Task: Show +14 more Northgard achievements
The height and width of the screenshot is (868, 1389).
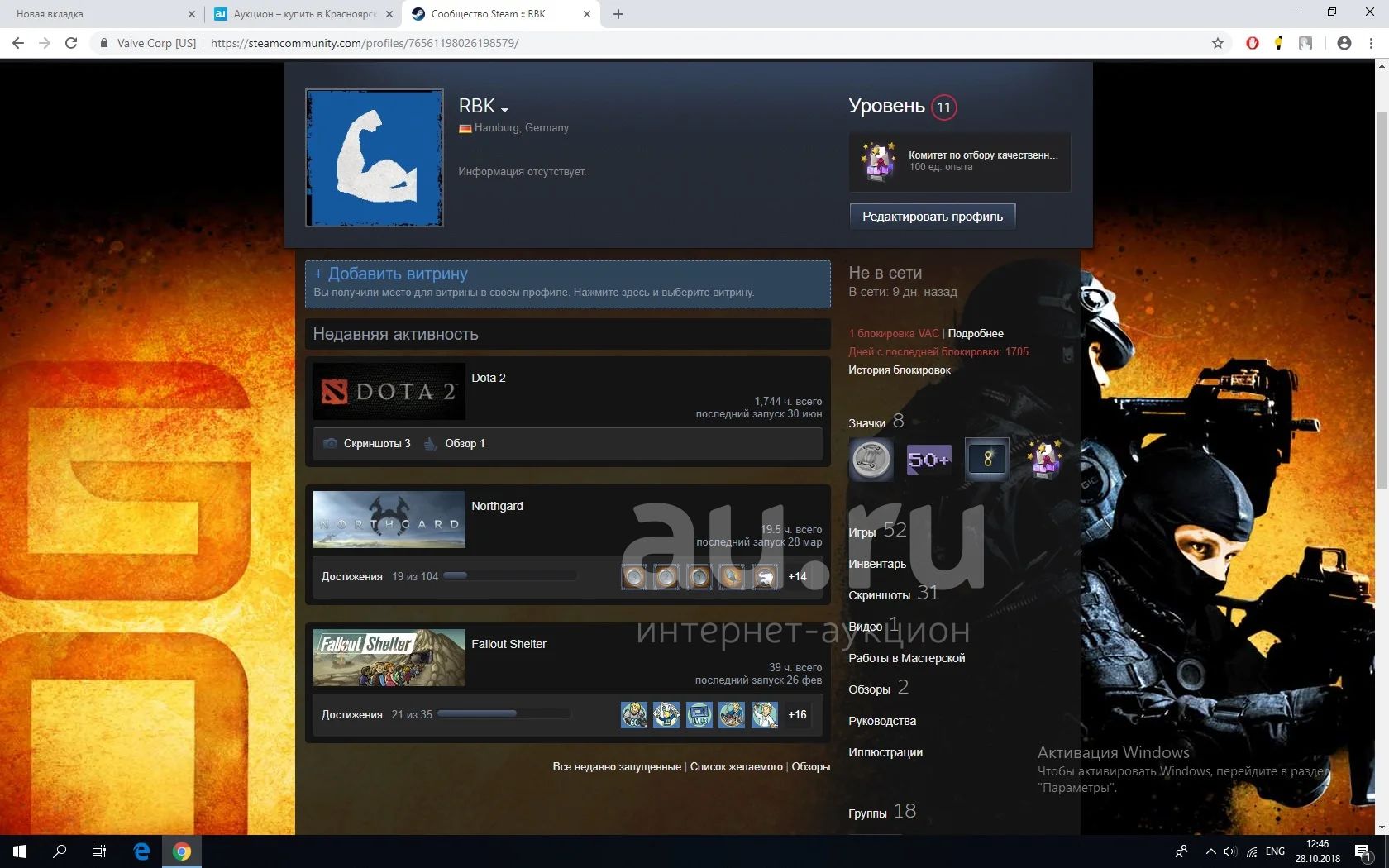Action: [797, 577]
